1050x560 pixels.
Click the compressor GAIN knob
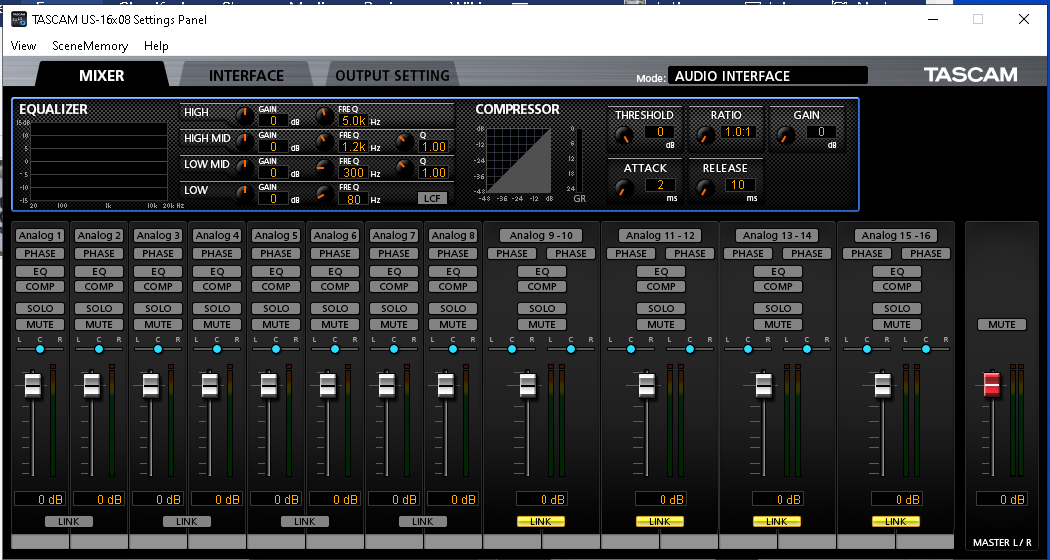[x=785, y=136]
